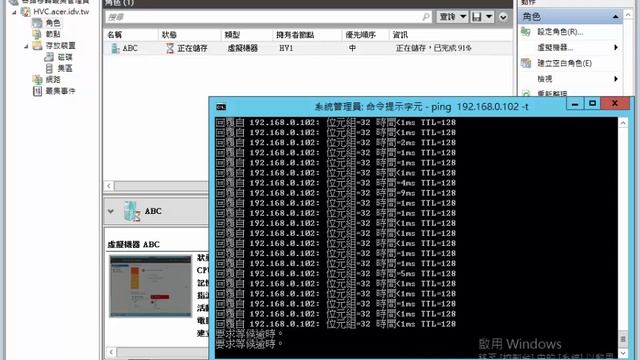Click the ping reply line showing 時間=9ms
The height and width of the screenshot is (360, 640).
336,193
